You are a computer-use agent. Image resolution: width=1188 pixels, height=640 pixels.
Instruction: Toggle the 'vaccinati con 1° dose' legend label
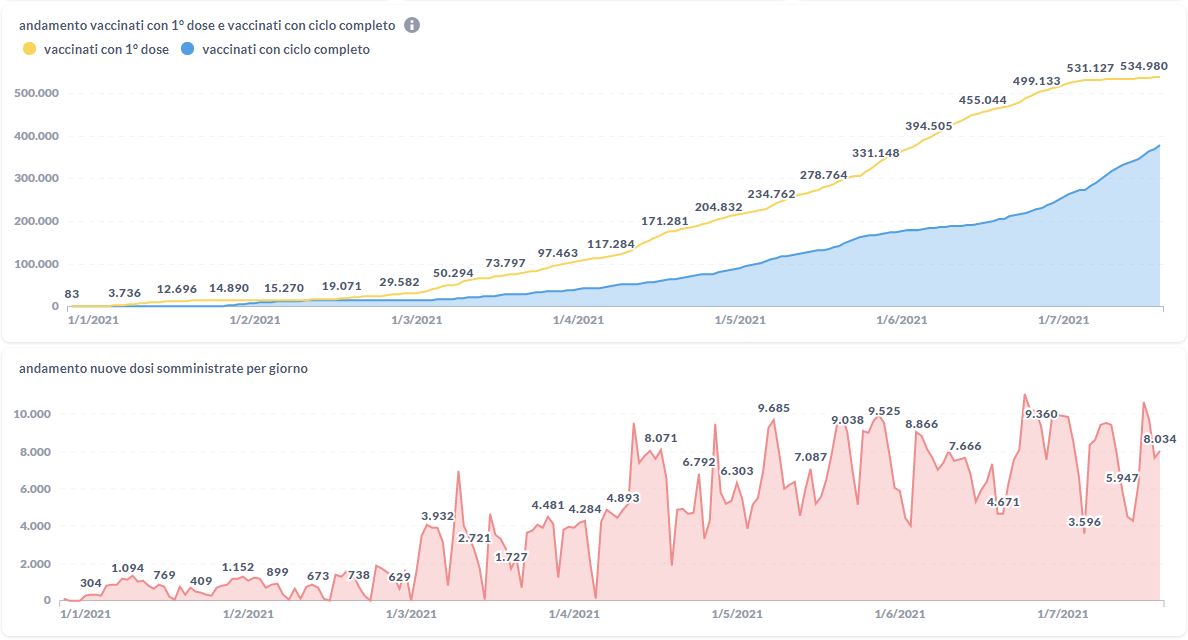point(105,49)
